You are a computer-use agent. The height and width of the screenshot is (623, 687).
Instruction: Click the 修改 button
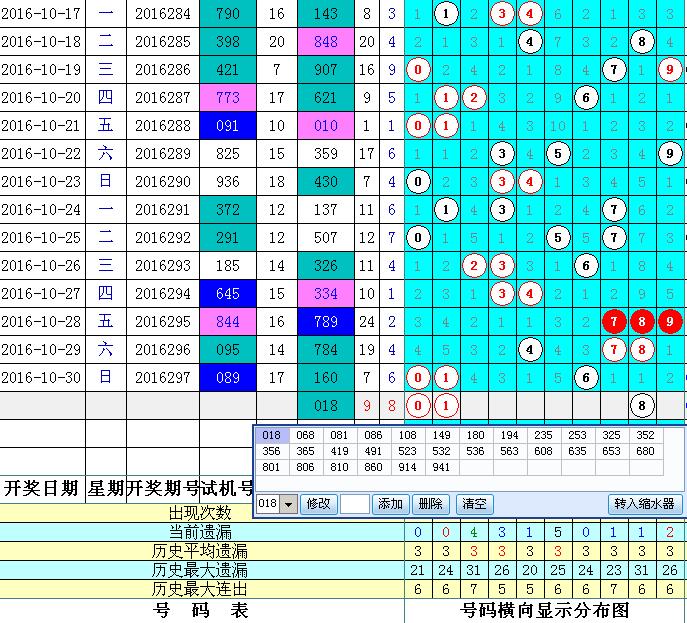(319, 504)
